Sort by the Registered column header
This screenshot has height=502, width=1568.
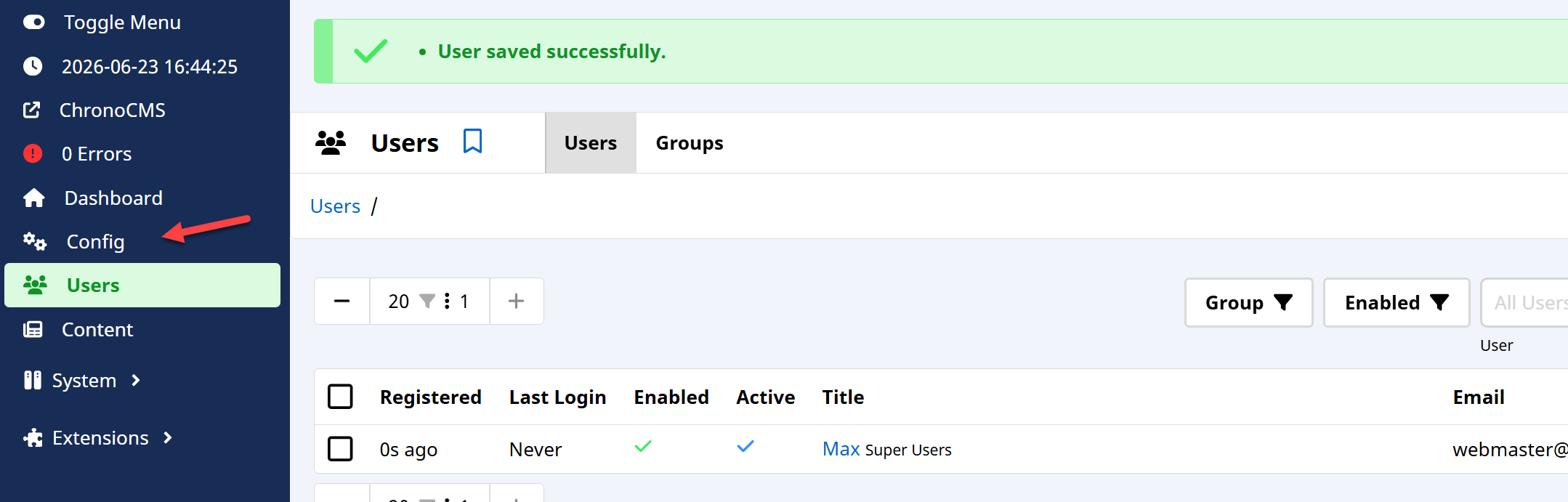(x=431, y=397)
